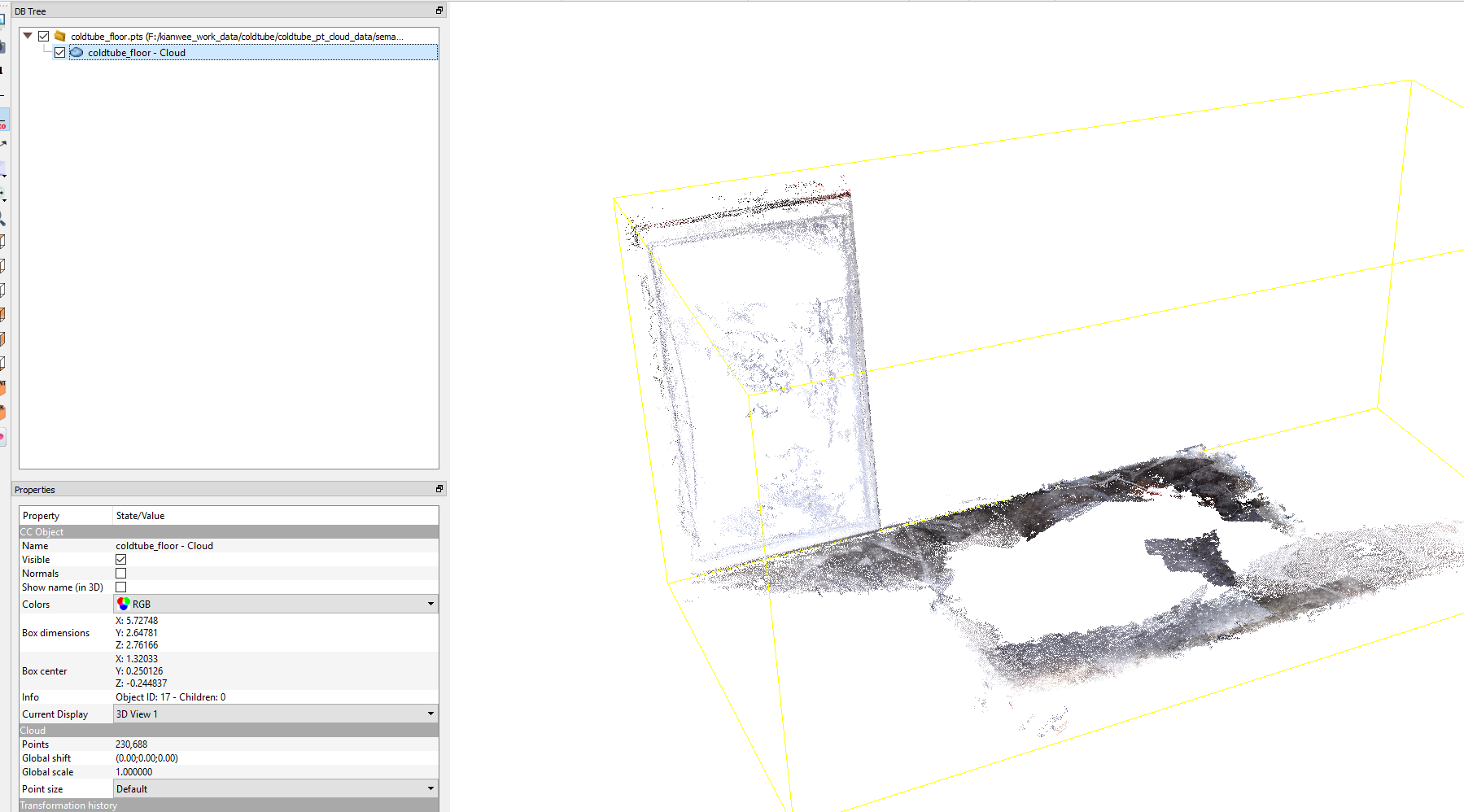Select the coldtube_floor.pts file entry
This screenshot has height=812, width=1464.
[236, 37]
